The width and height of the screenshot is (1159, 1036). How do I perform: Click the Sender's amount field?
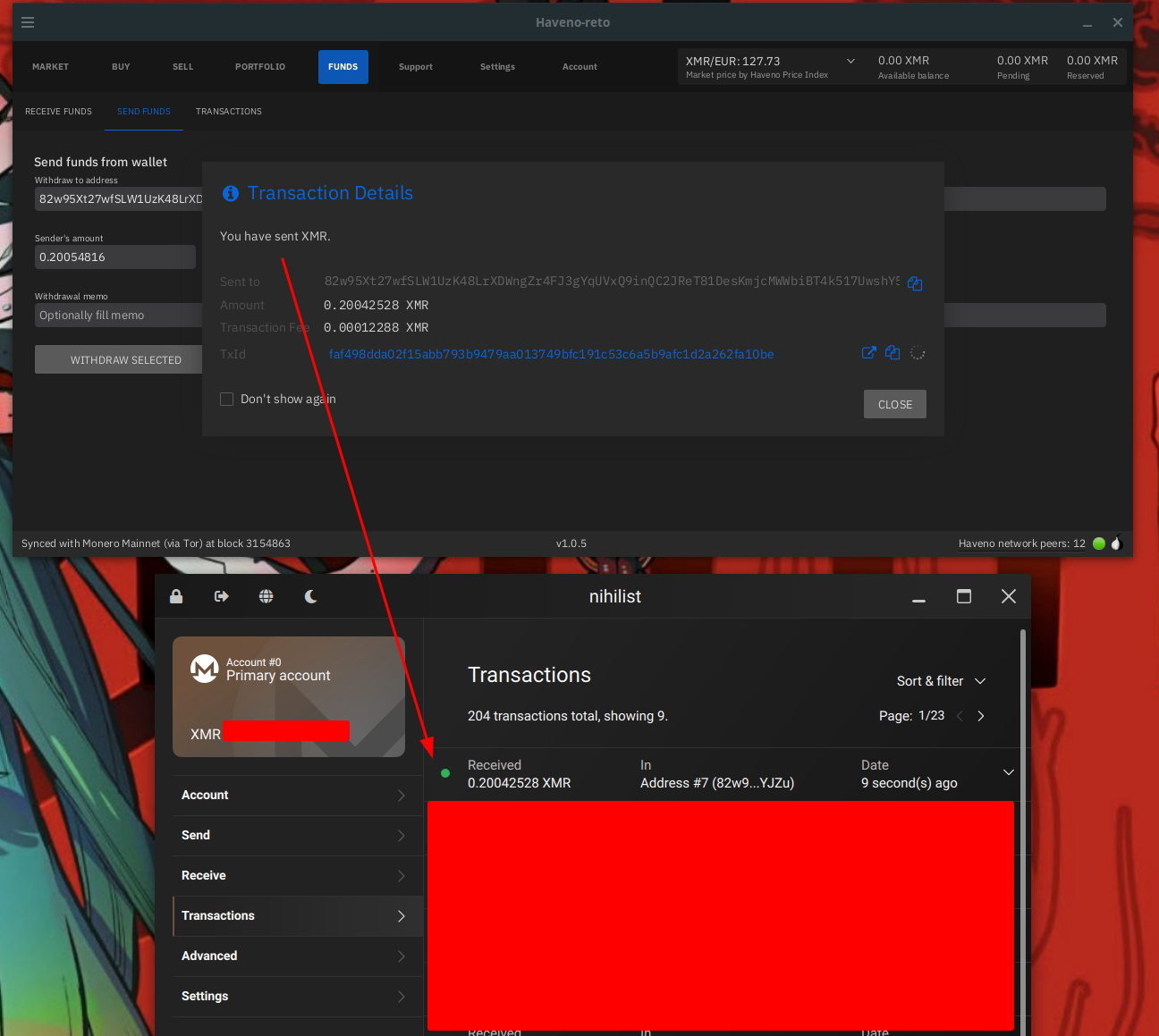pos(115,257)
